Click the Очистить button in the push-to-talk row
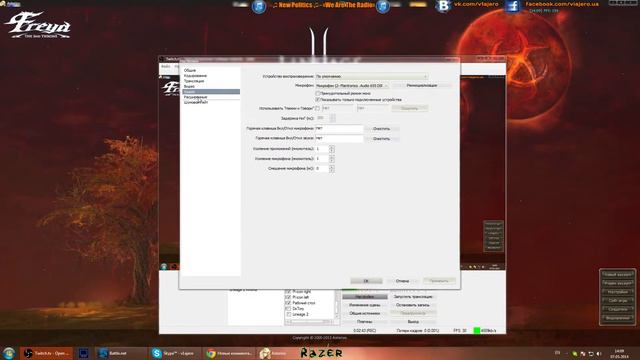This screenshot has width=640, height=360. (409, 108)
